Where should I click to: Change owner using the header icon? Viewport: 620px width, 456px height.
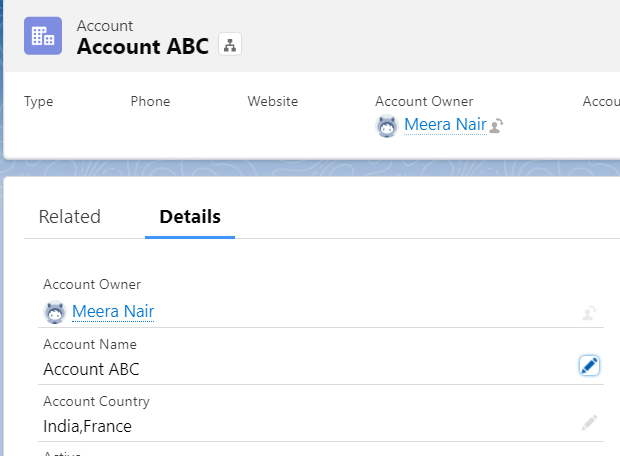(496, 126)
